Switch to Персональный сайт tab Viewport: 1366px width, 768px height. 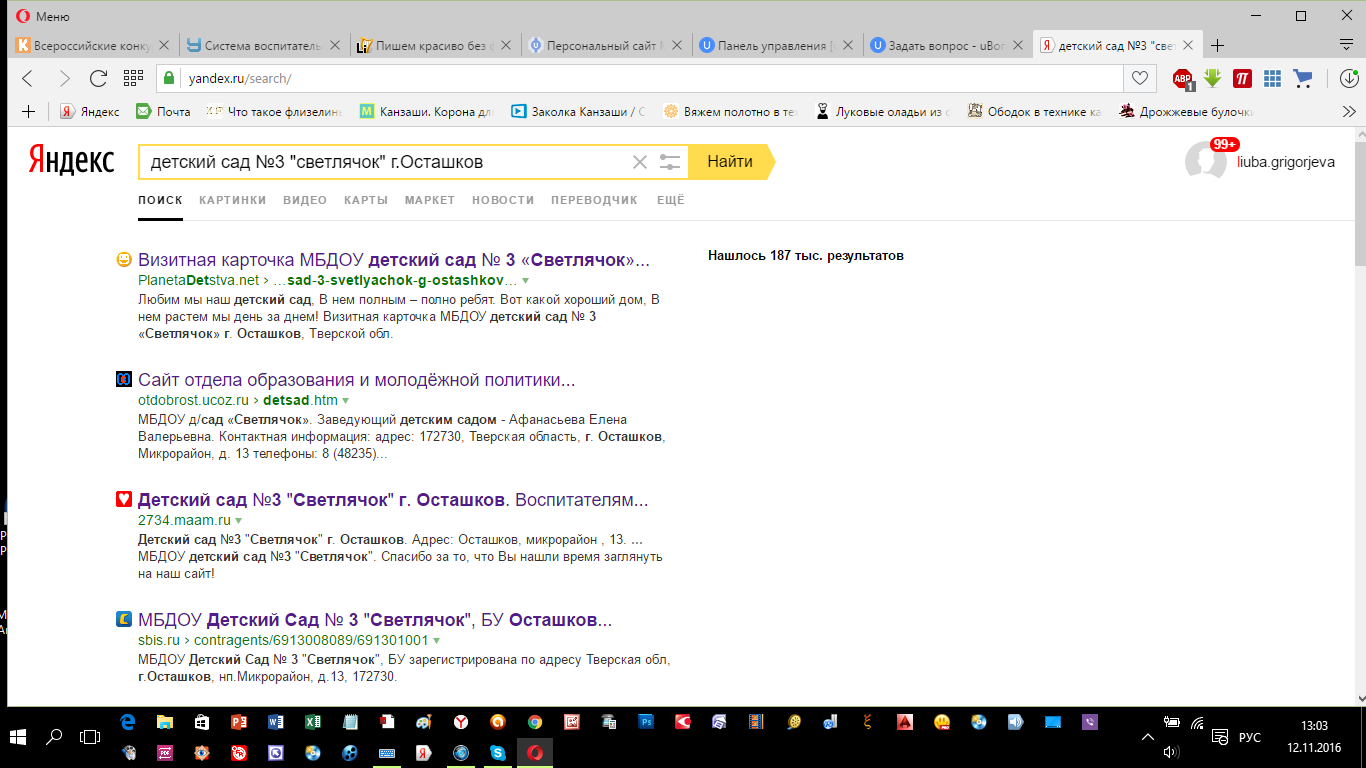(608, 45)
